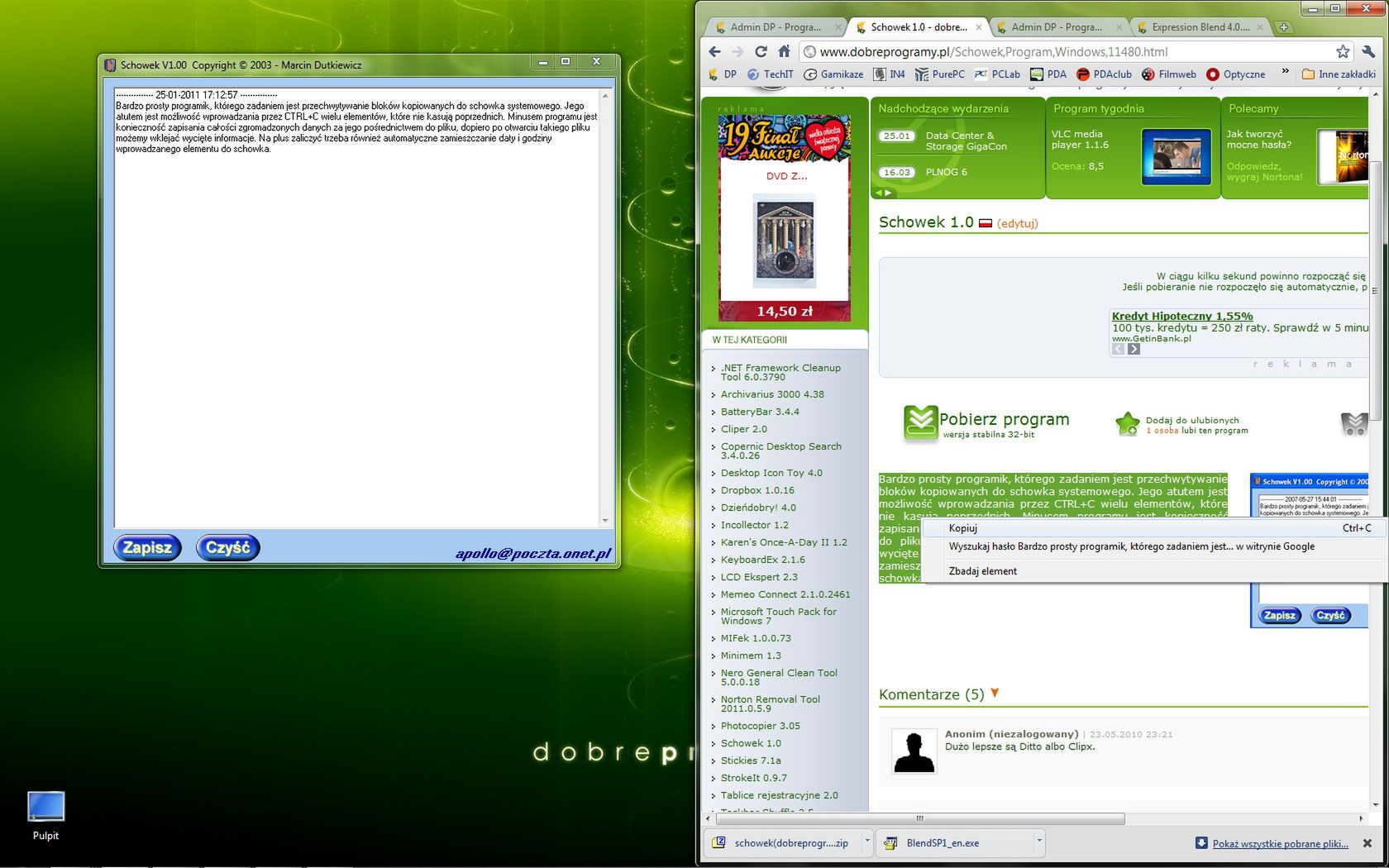Select Wyszukaj hasło in Google menu item
This screenshot has height=868, width=1389.
point(1153,546)
